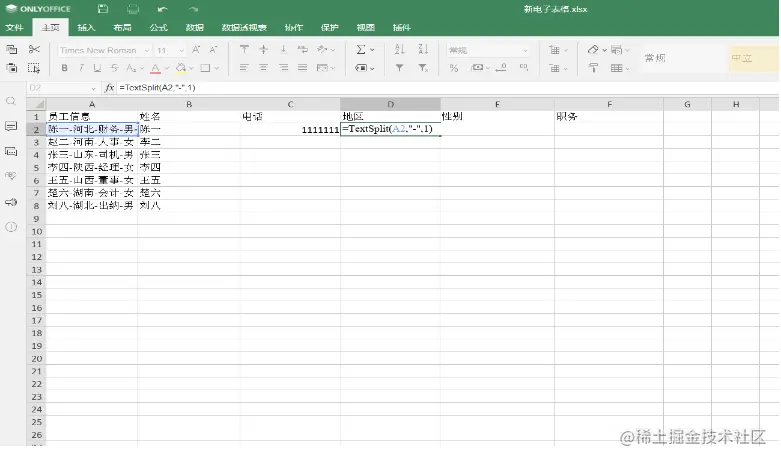Image resolution: width=781 pixels, height=461 pixels.
Task: Open the font name dropdown
Action: [x=147, y=51]
